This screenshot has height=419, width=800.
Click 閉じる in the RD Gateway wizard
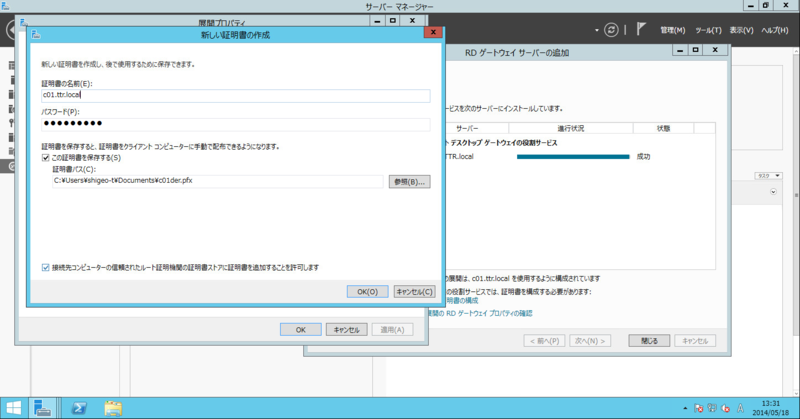[649, 340]
